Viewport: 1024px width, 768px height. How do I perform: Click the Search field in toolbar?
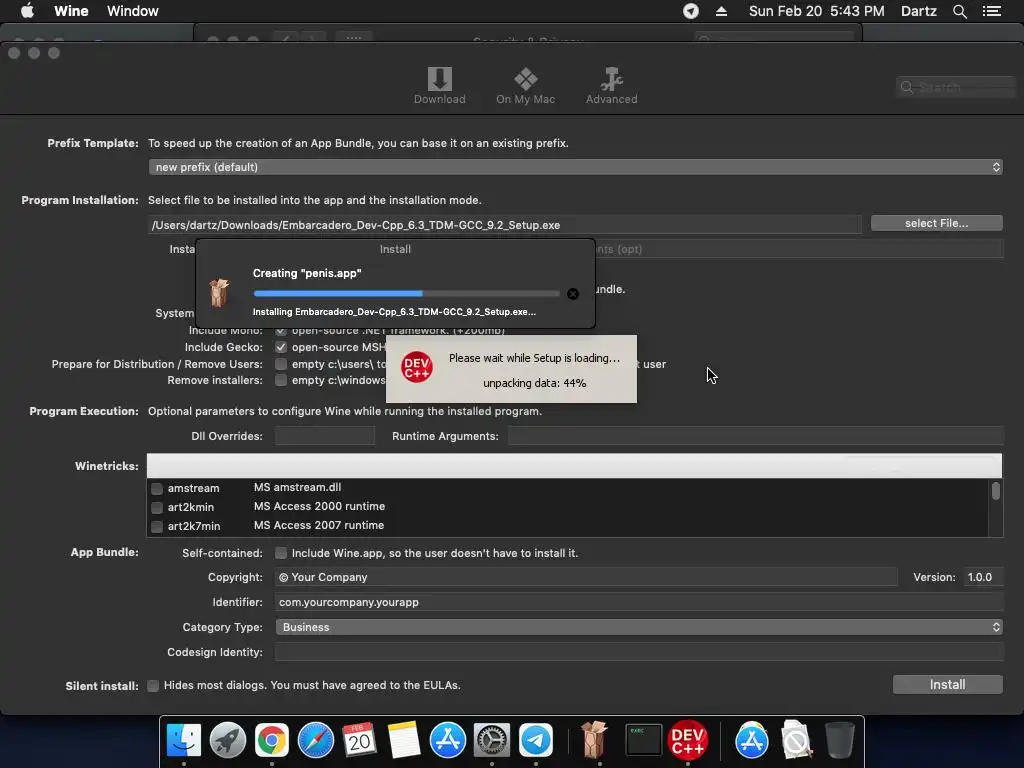[955, 87]
